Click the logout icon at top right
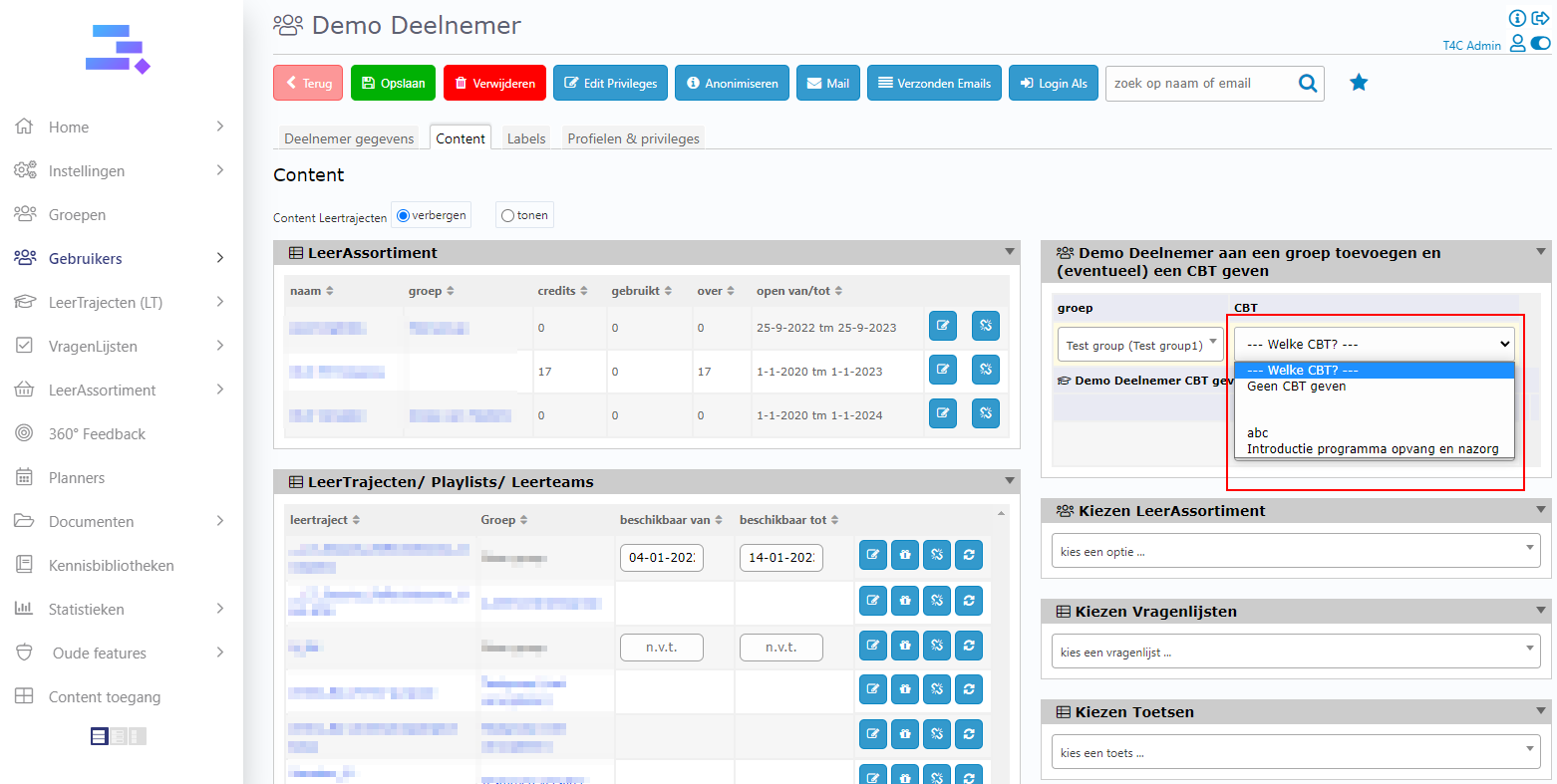The image size is (1557, 784). click(x=1540, y=18)
